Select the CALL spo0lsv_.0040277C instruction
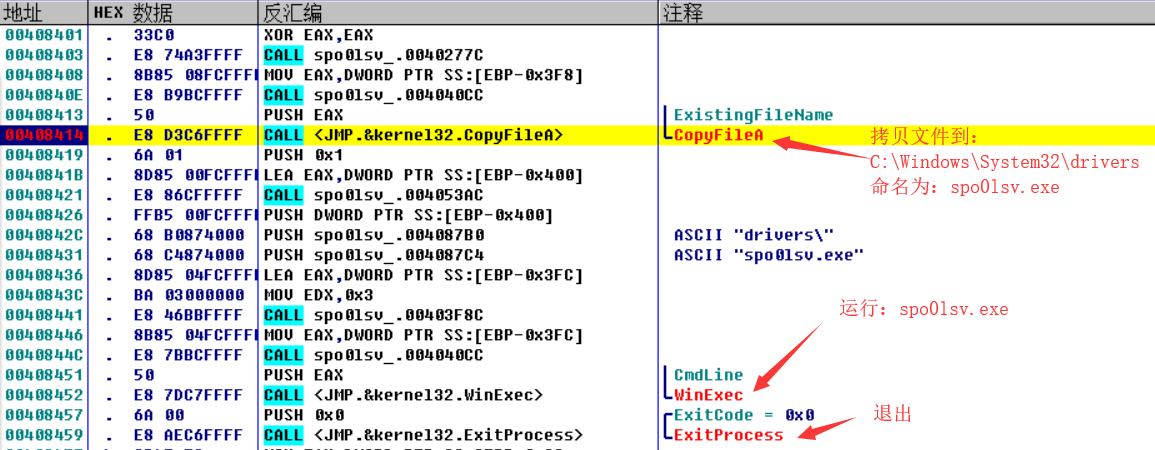 point(373,55)
